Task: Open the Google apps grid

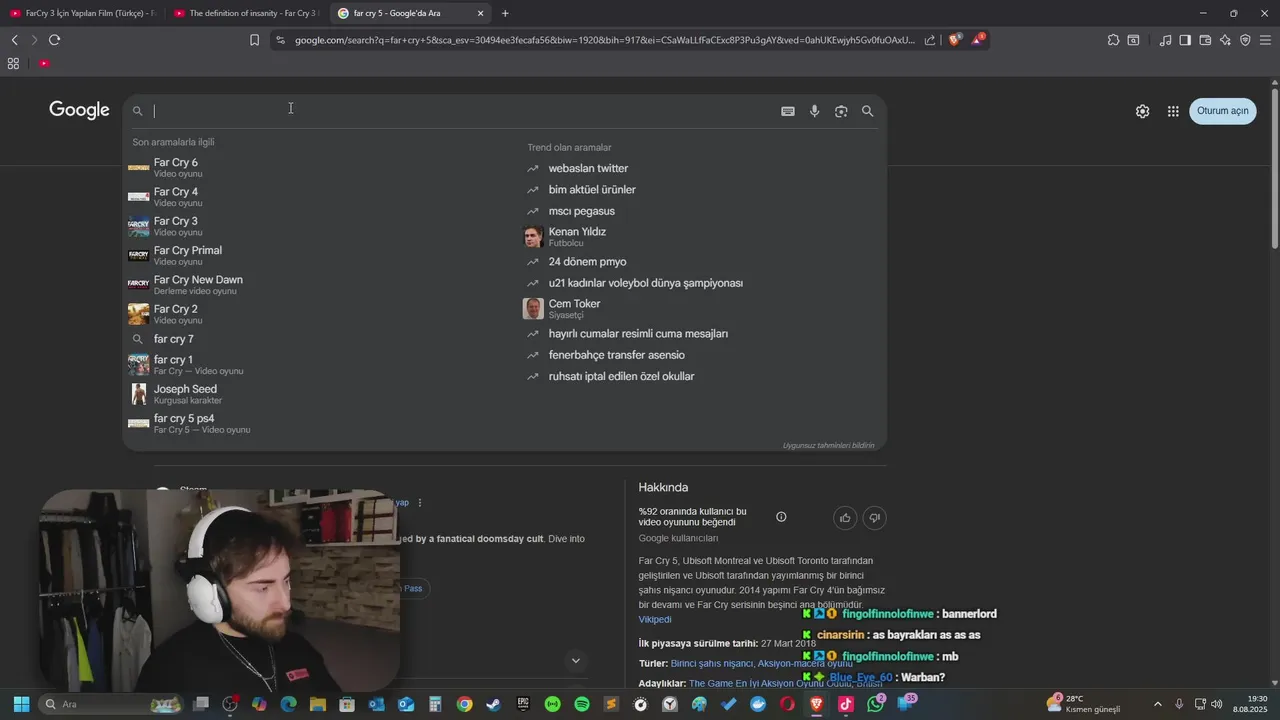Action: (1173, 111)
